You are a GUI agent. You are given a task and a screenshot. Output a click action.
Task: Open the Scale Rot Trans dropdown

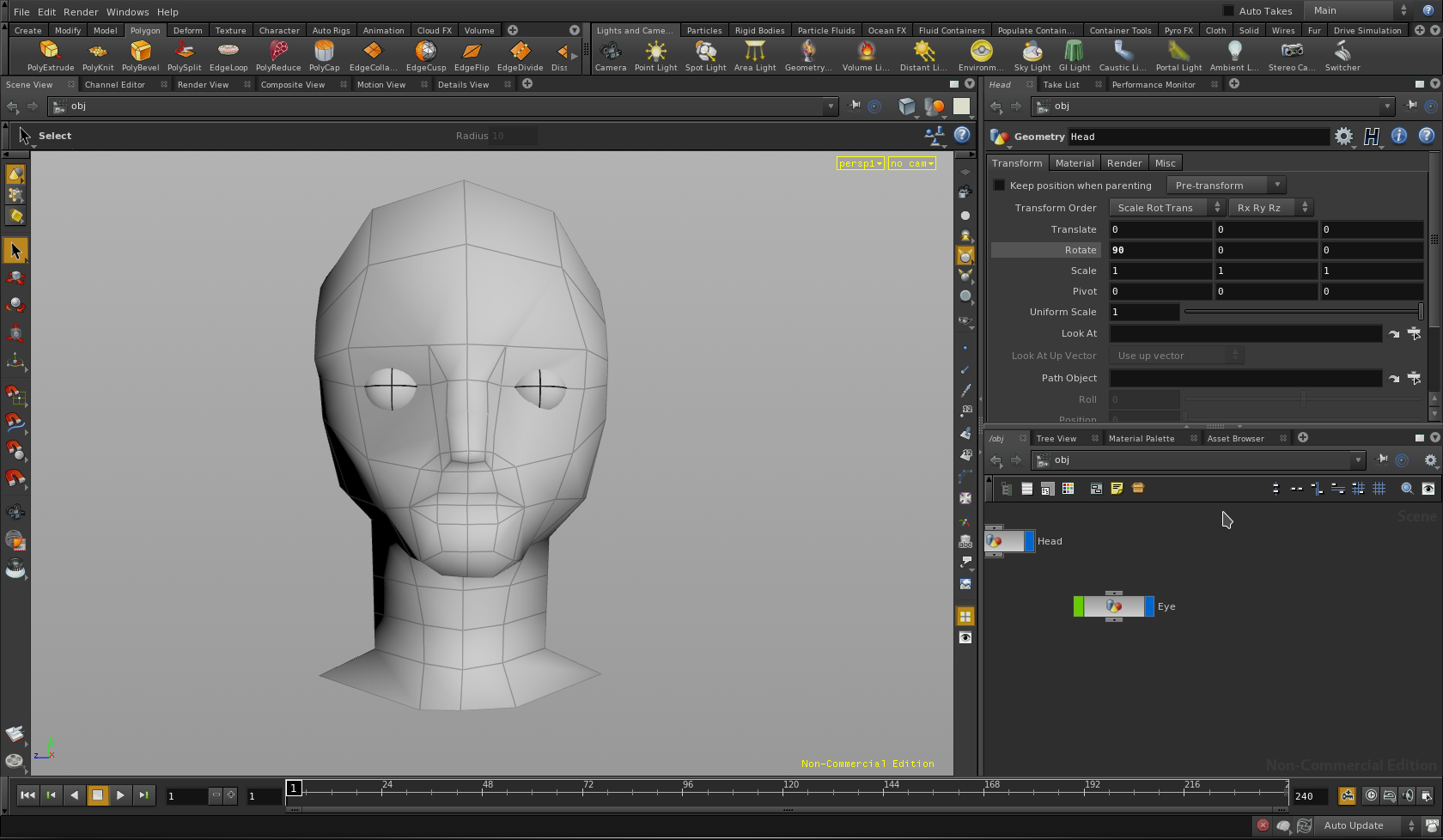click(x=1166, y=208)
